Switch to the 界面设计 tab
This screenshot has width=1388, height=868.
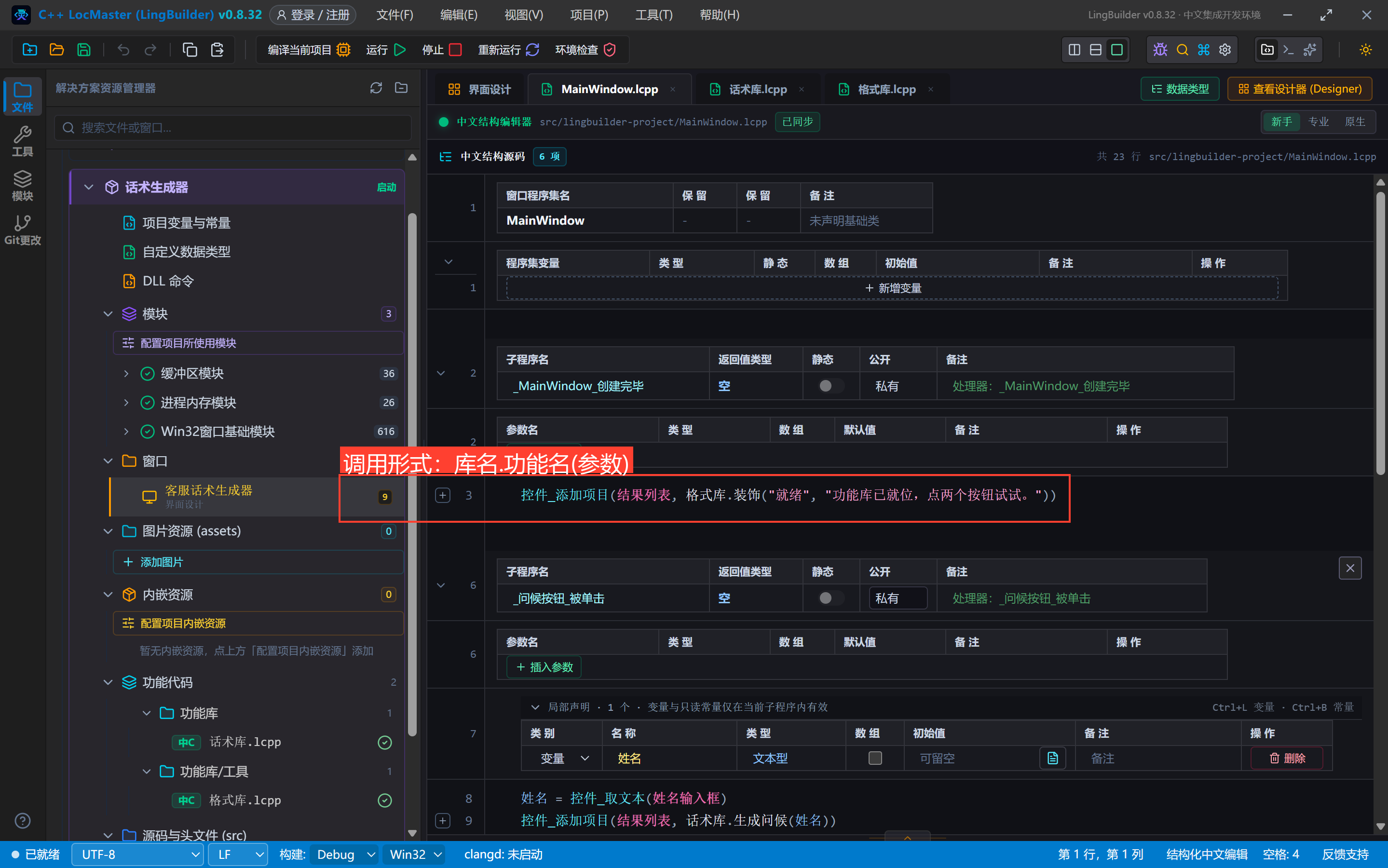pyautogui.click(x=479, y=89)
